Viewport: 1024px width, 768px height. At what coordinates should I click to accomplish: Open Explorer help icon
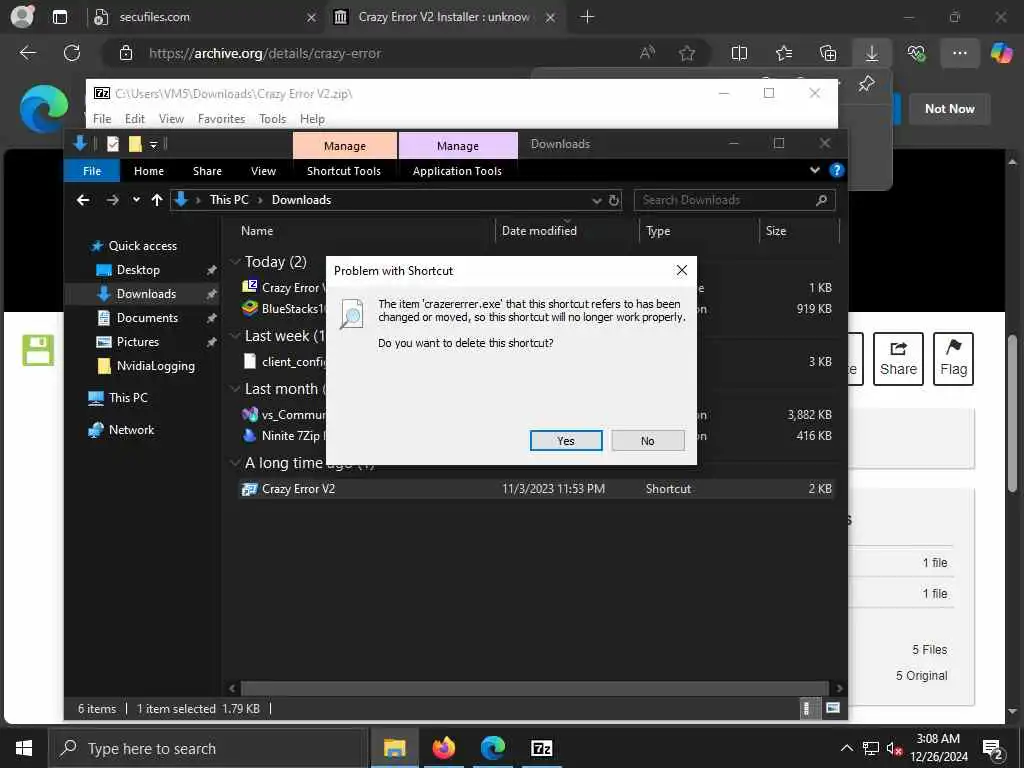coord(836,170)
